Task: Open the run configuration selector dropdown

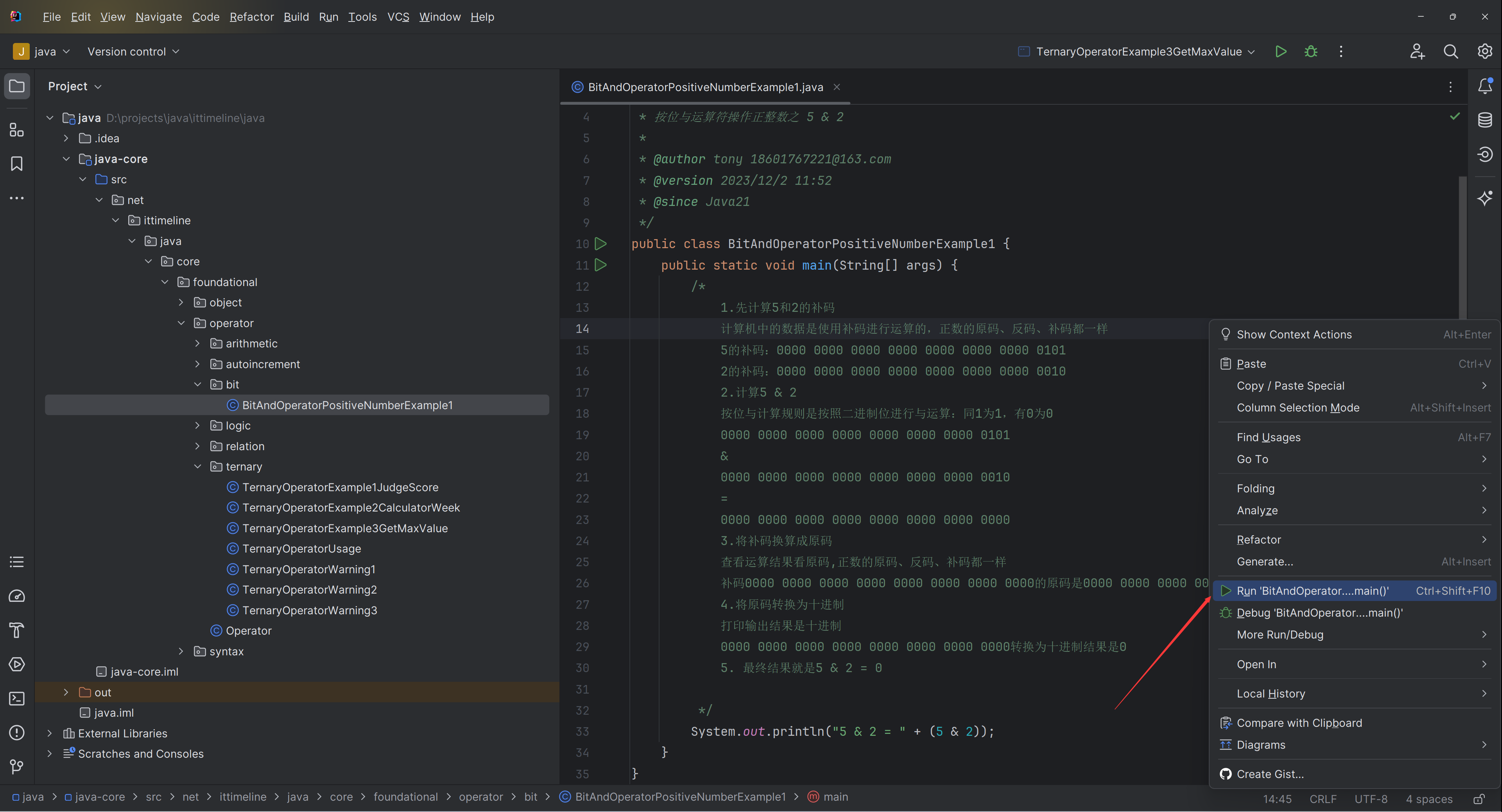Action: [x=1136, y=51]
